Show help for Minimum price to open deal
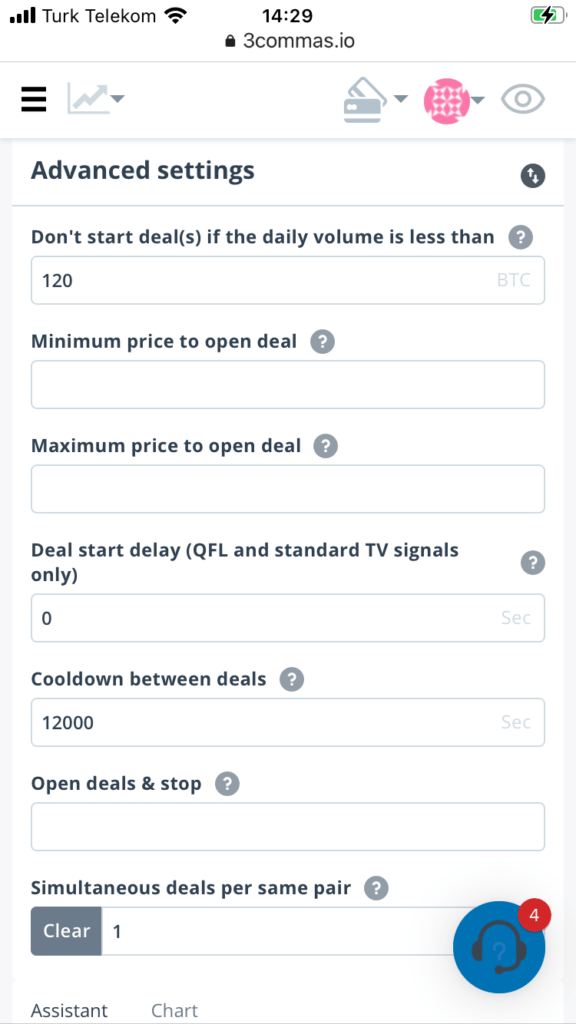The image size is (576, 1024). point(323,342)
